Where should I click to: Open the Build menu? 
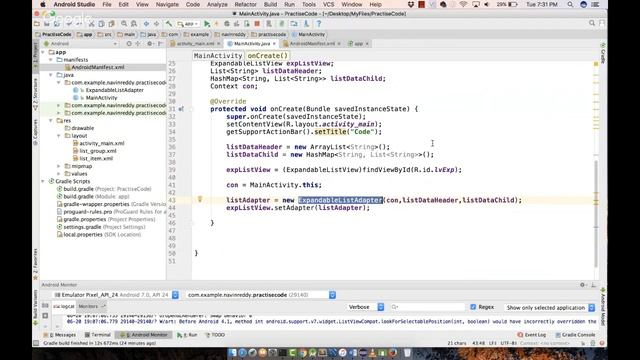270,4
